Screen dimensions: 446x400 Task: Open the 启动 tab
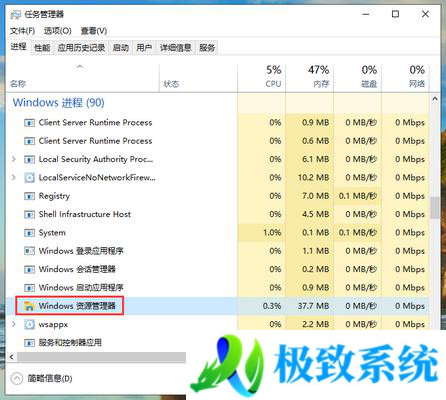(120, 48)
